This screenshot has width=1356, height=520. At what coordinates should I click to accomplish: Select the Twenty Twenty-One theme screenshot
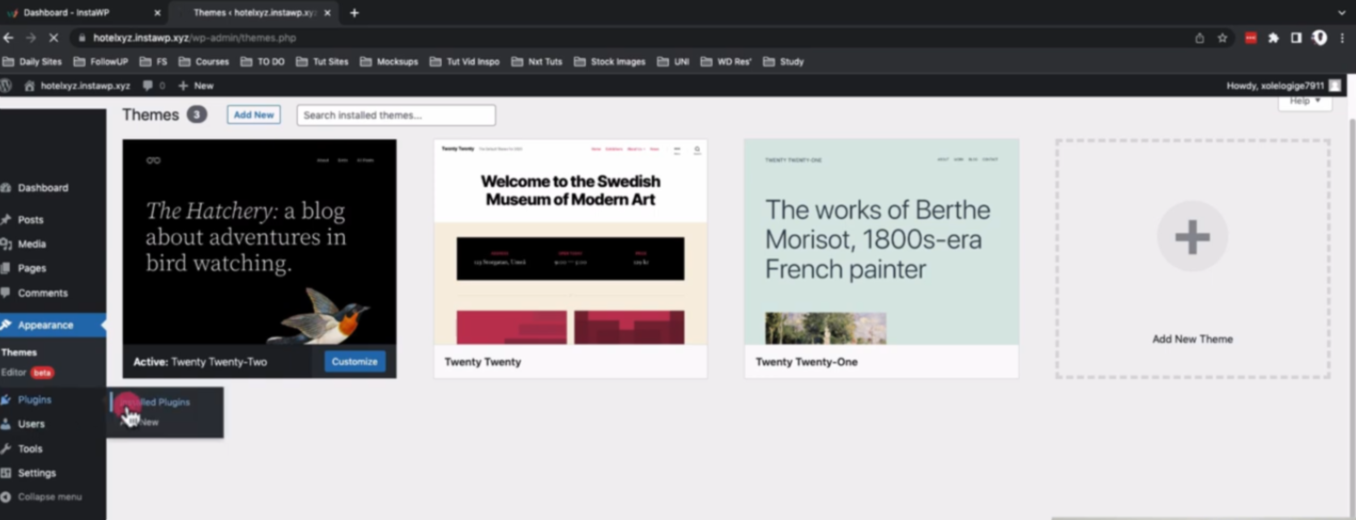[881, 242]
